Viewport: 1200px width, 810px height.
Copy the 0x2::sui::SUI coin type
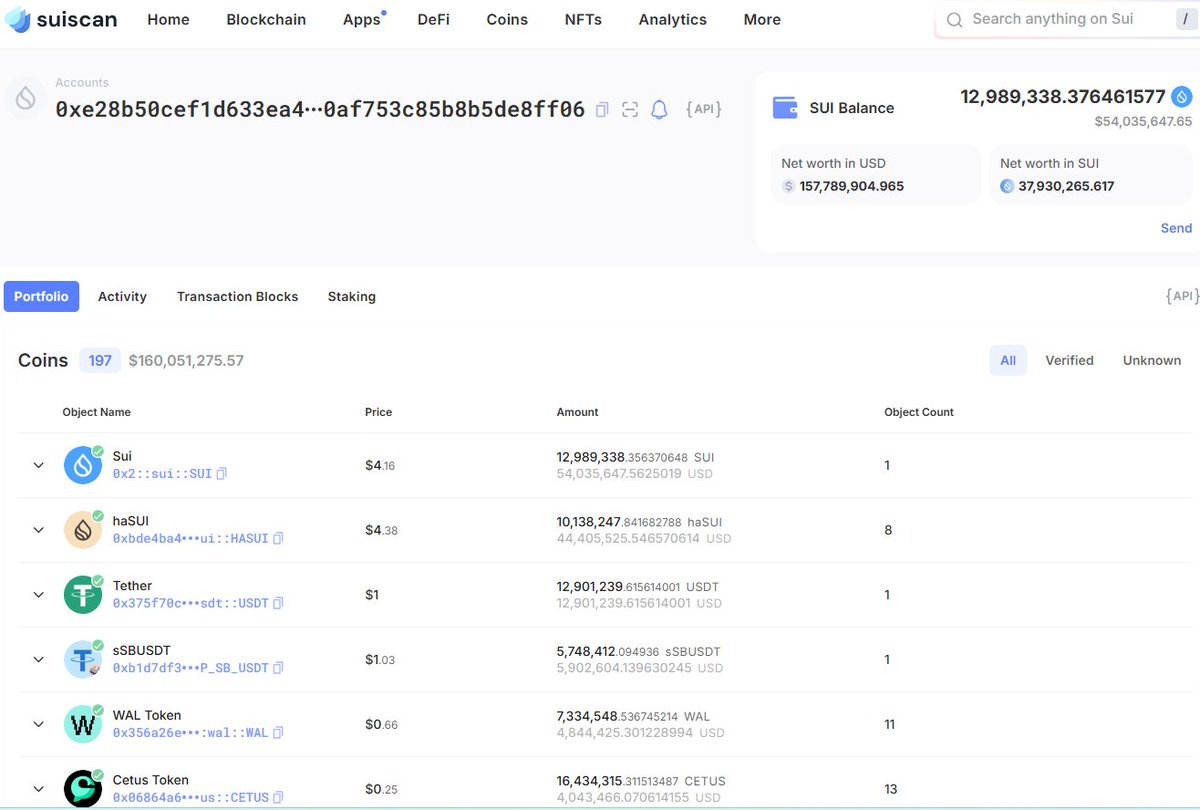tap(222, 474)
